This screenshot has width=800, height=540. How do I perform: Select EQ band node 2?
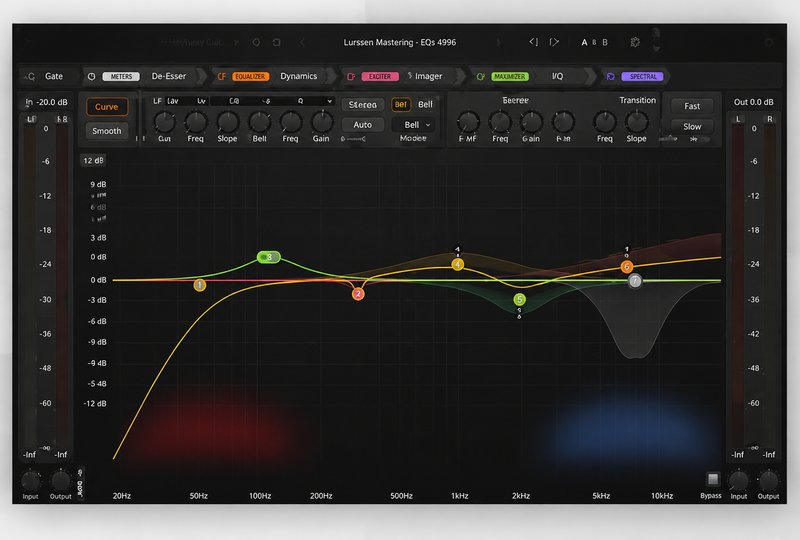pos(358,293)
